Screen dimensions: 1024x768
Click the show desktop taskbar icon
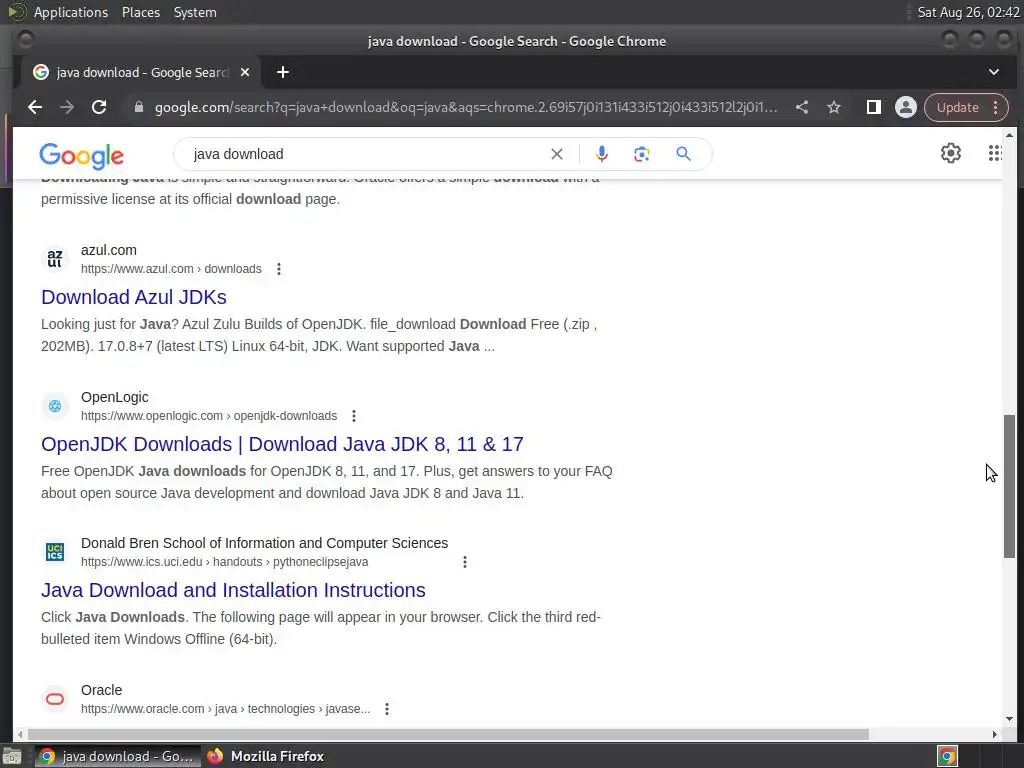[x=12, y=756]
